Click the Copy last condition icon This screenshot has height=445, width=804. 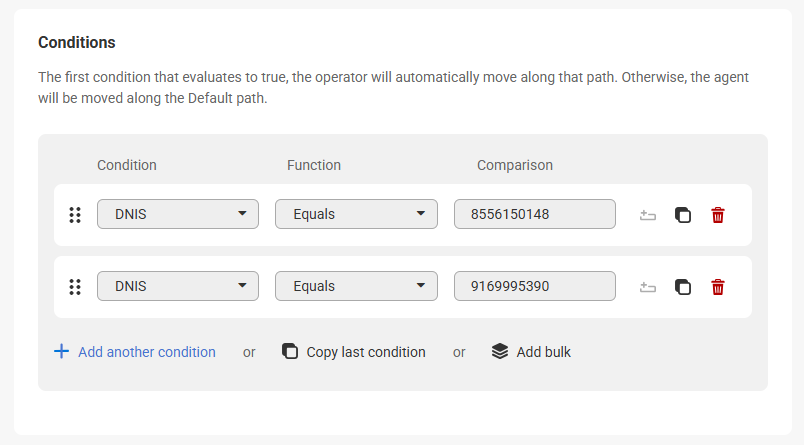(290, 351)
